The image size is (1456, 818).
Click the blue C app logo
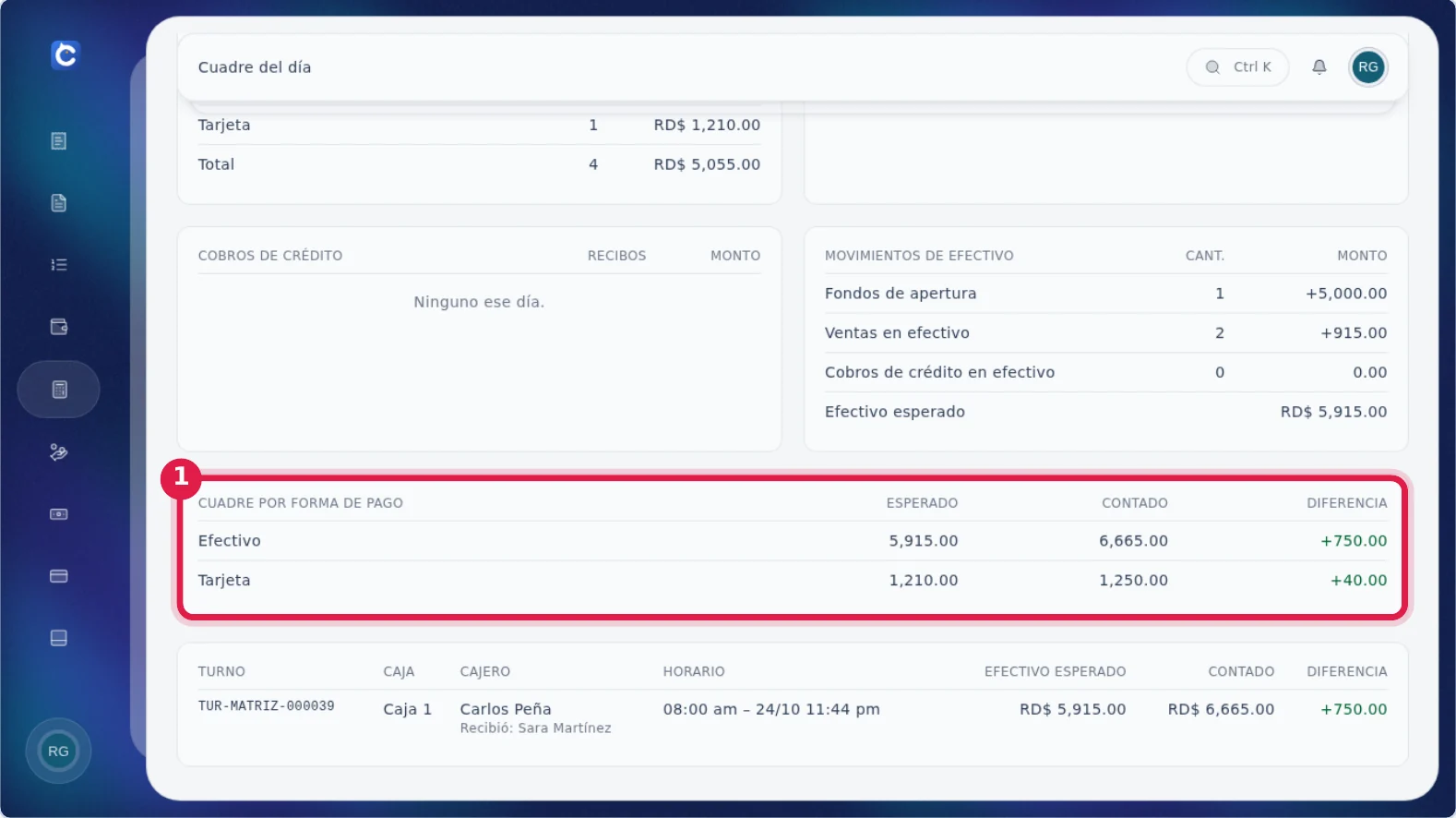[65, 54]
